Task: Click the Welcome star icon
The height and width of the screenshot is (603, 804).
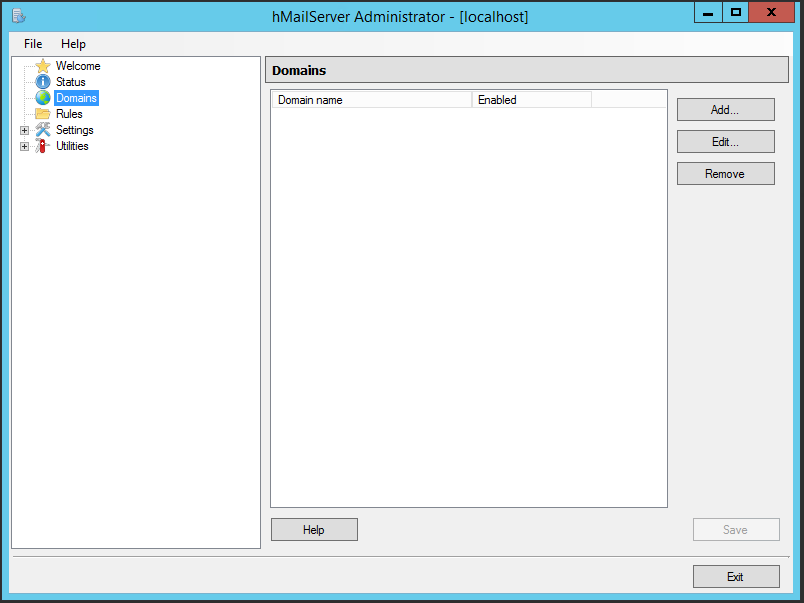Action: click(x=43, y=66)
